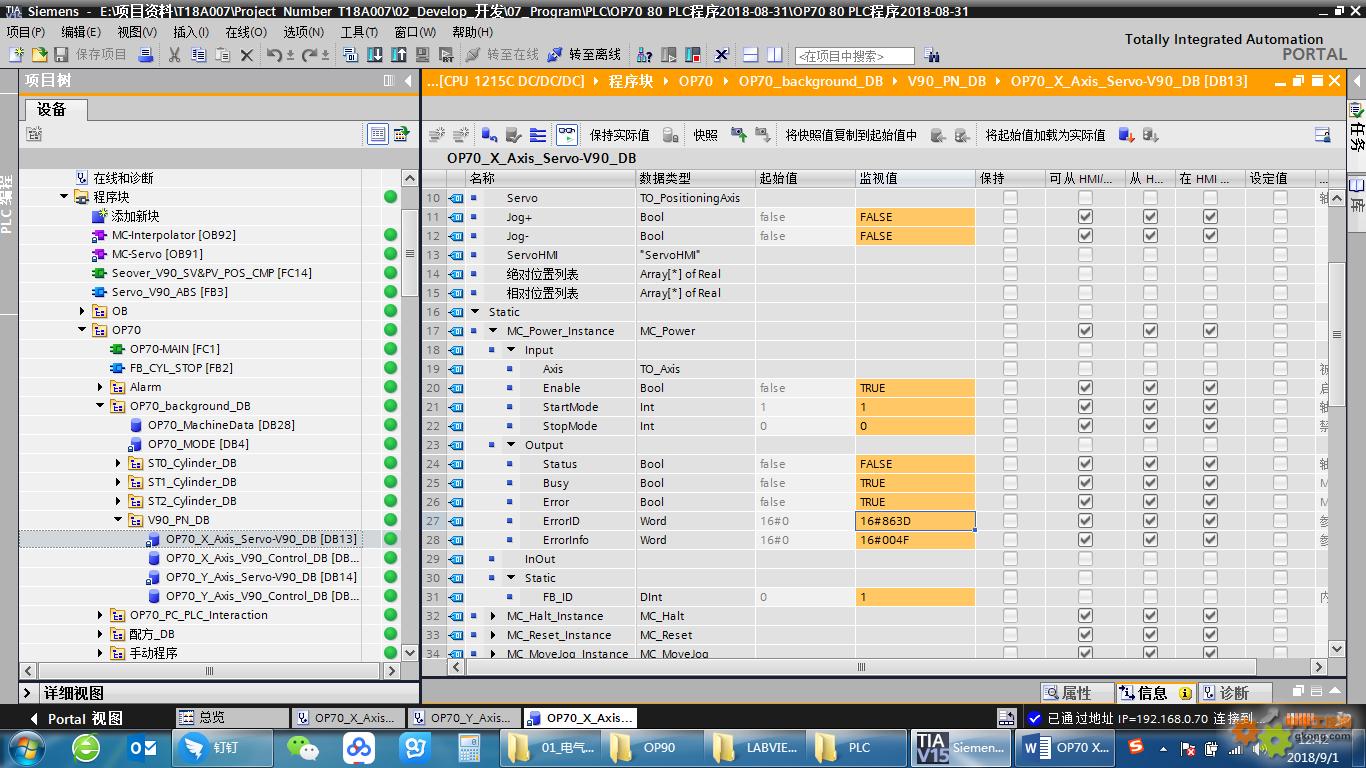Viewport: 1366px width, 768px height.
Task: Click the 转至离线 go offline button
Action: (x=583, y=55)
